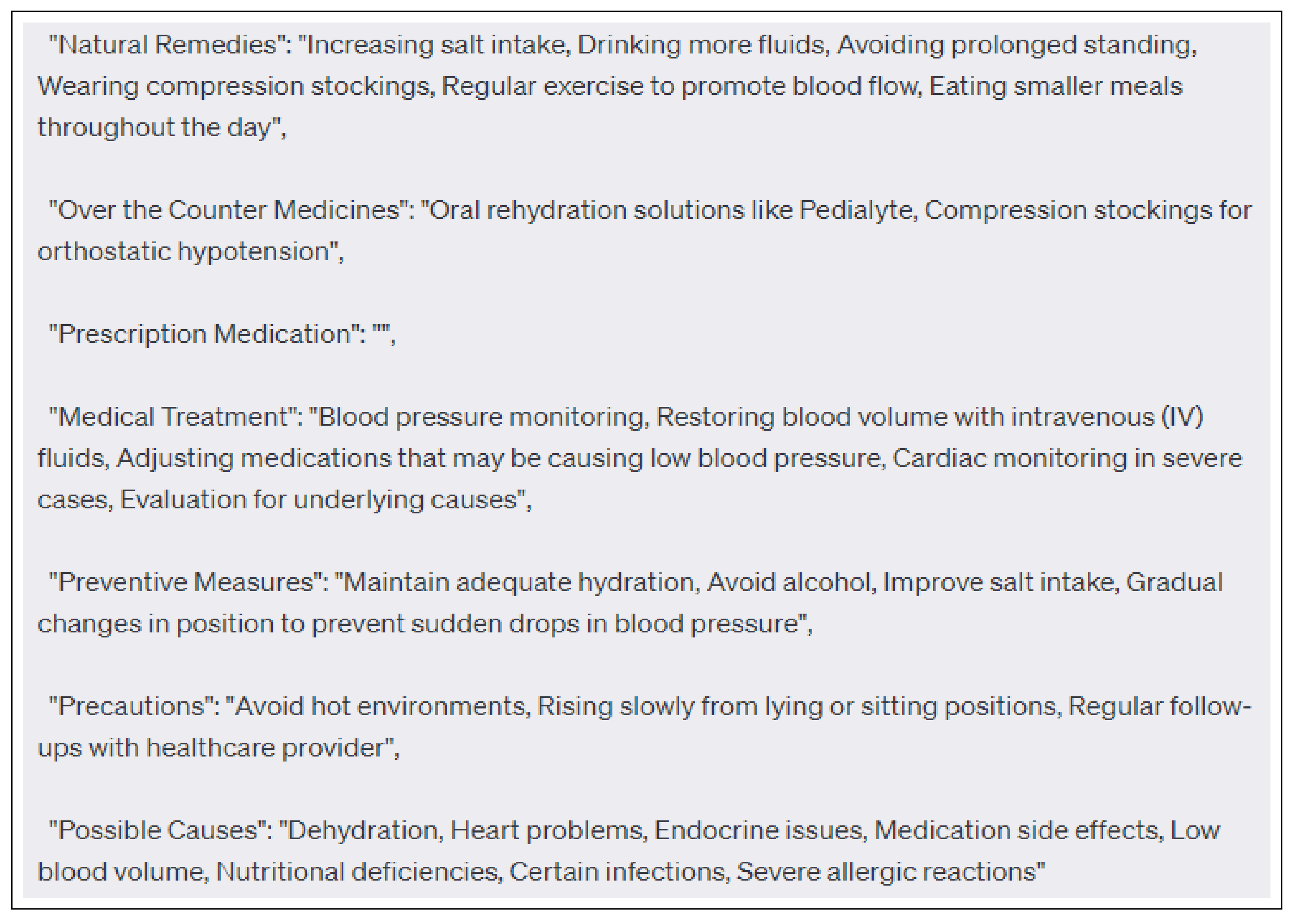The height and width of the screenshot is (924, 1295).
Task: Click the phrase "throughout the day"
Action: [x=154, y=128]
